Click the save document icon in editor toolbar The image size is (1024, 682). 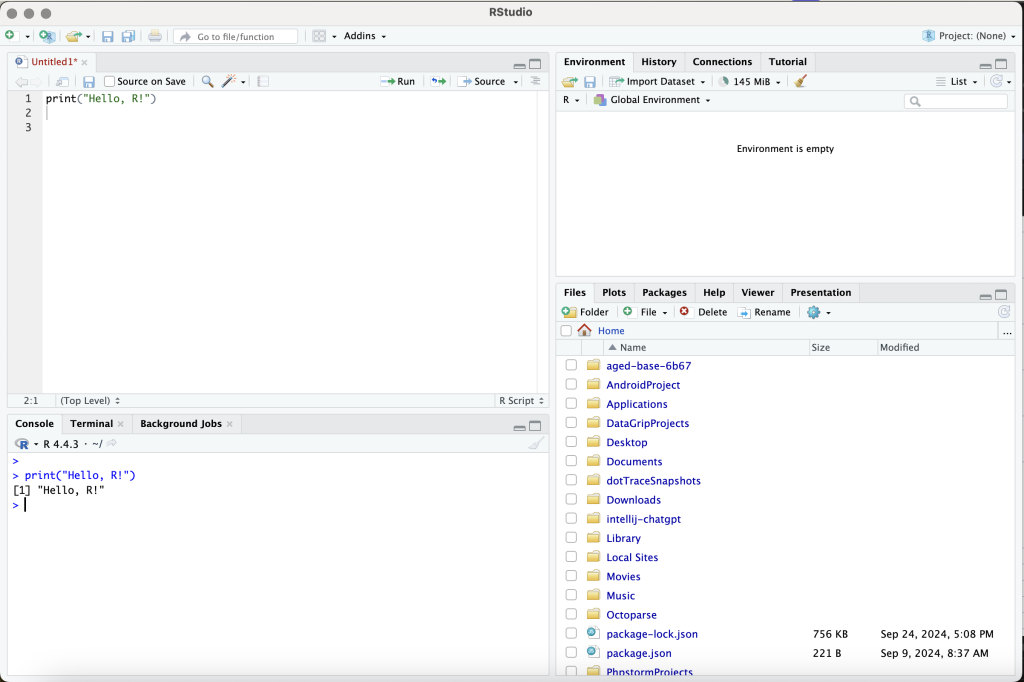(x=89, y=81)
